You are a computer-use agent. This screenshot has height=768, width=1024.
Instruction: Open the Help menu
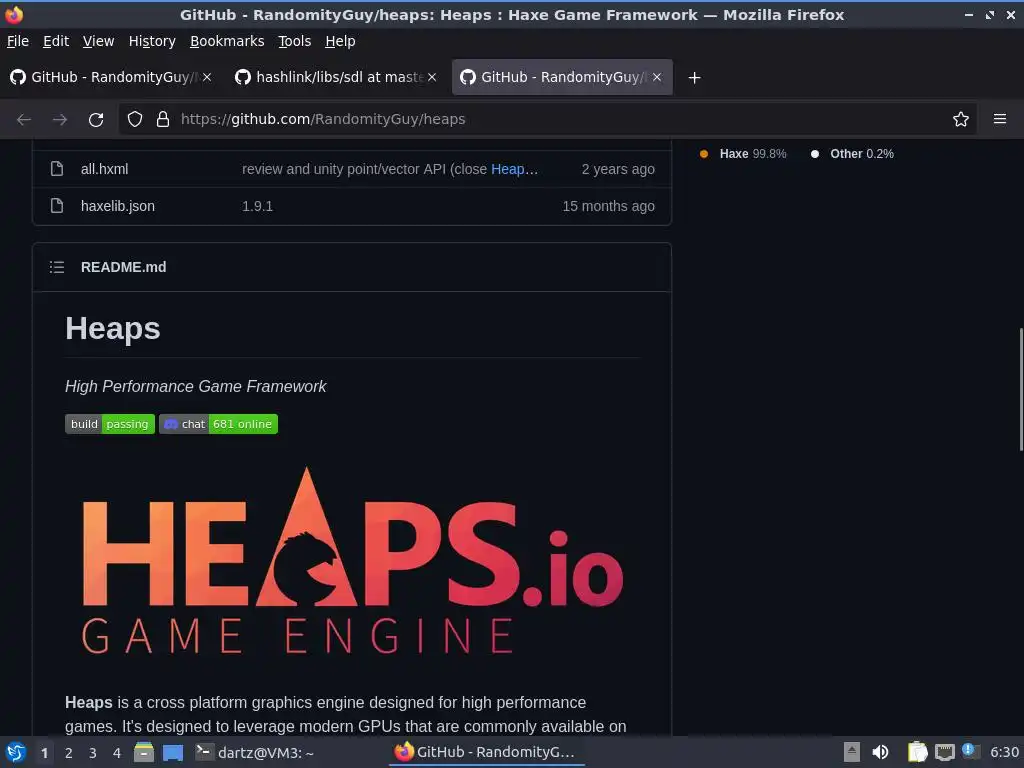(x=340, y=41)
